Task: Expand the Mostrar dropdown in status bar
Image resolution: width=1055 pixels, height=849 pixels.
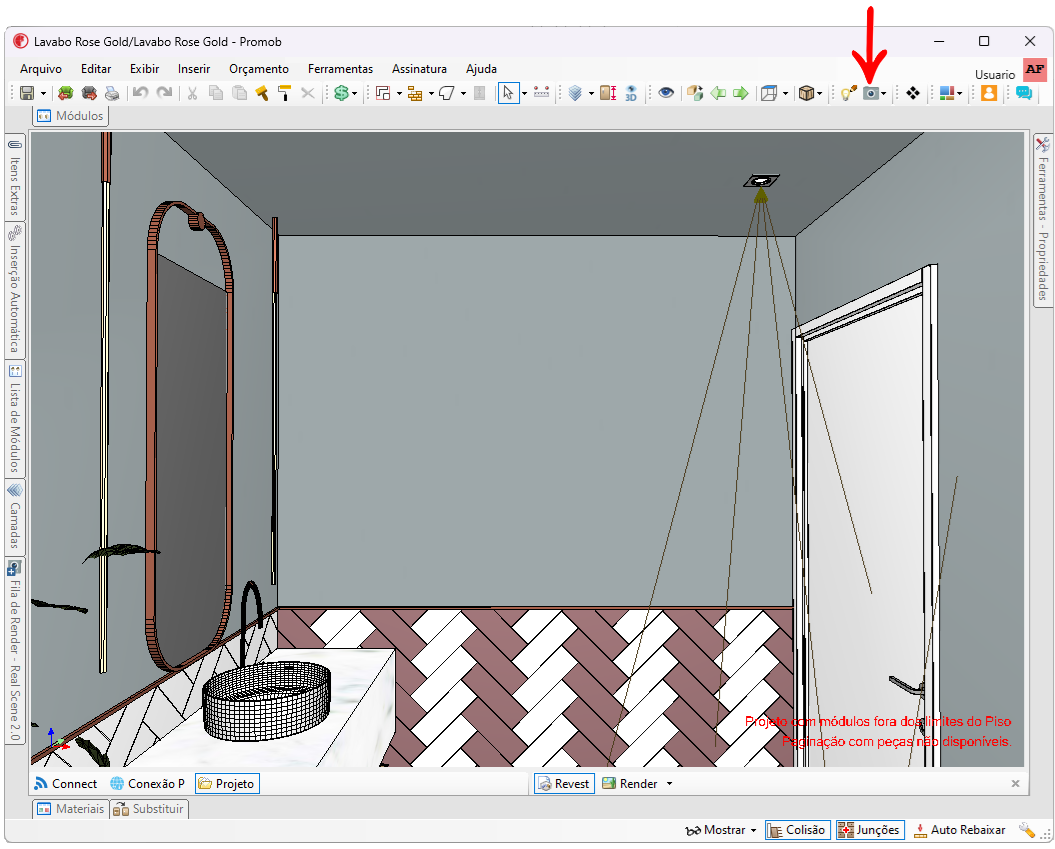Action: (721, 830)
